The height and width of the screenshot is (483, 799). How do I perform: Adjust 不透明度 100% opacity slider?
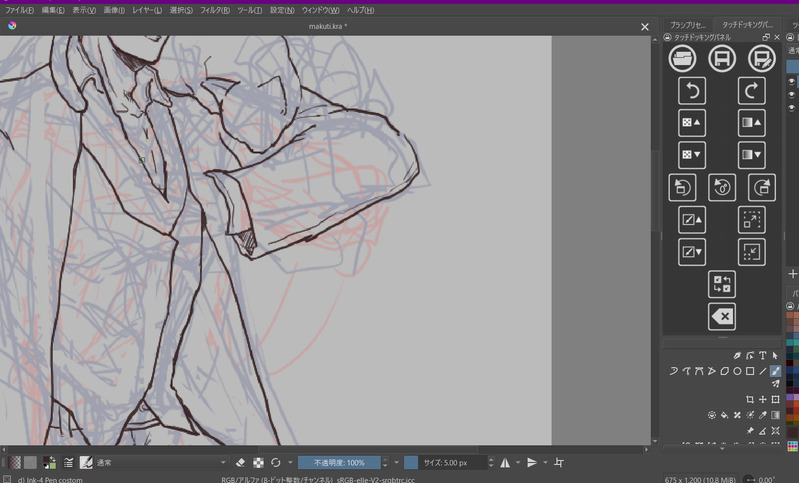click(x=339, y=463)
